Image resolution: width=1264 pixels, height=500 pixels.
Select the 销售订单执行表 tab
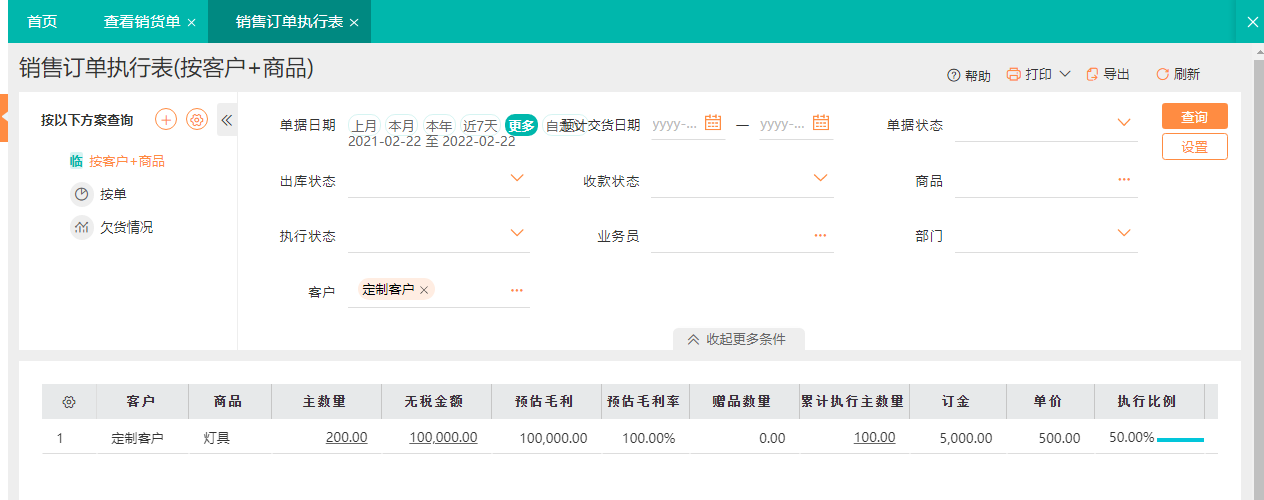tap(289, 21)
